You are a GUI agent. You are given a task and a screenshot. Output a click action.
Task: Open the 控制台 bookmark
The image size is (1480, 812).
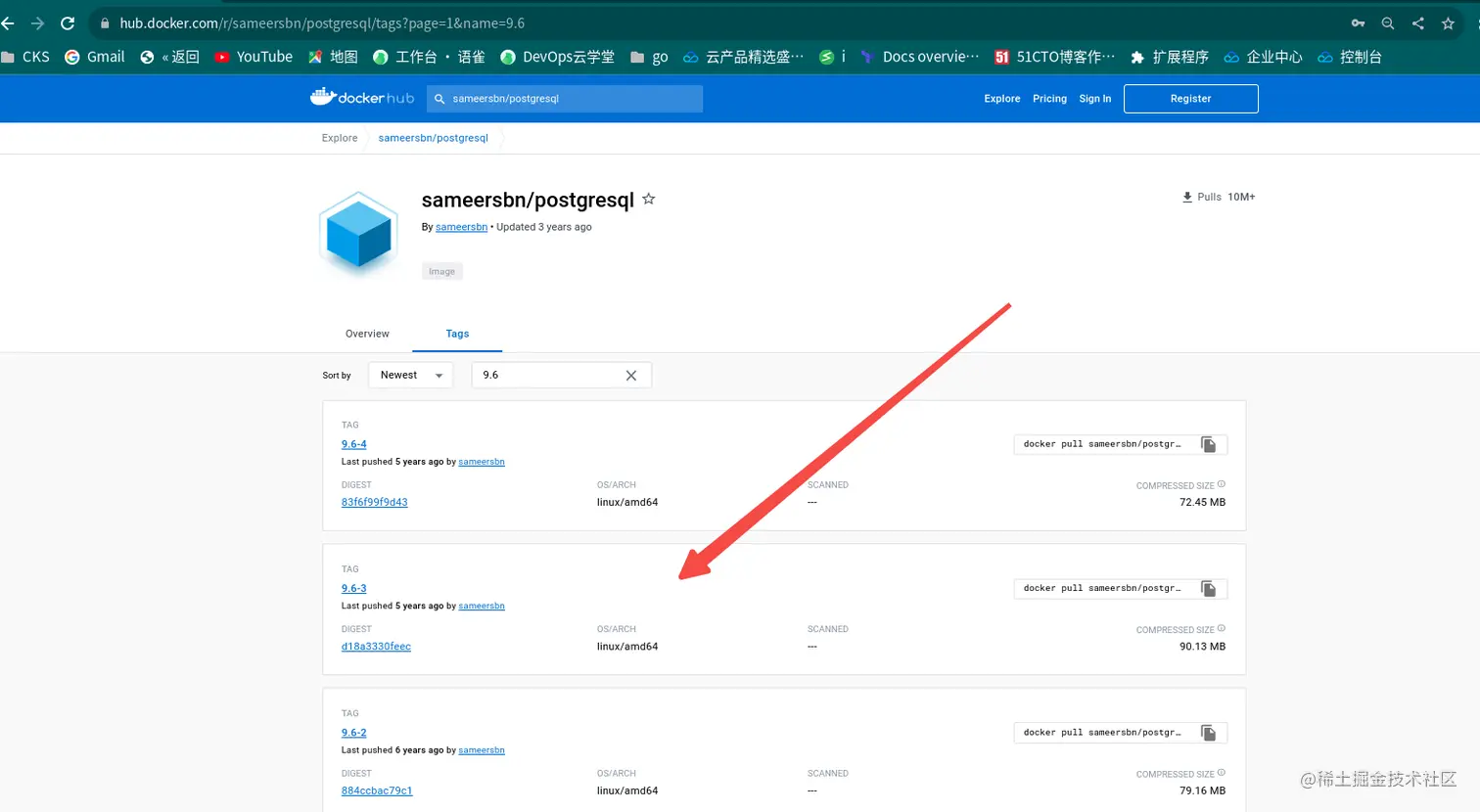[1350, 57]
